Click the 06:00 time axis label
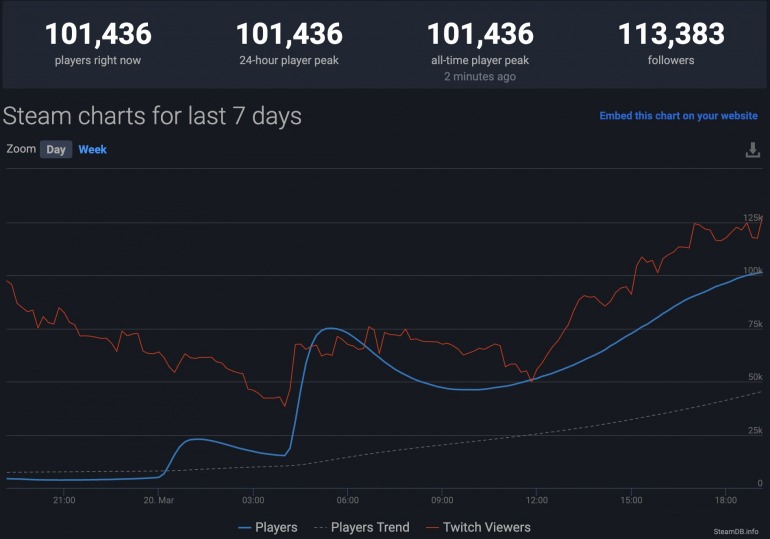 coord(348,499)
